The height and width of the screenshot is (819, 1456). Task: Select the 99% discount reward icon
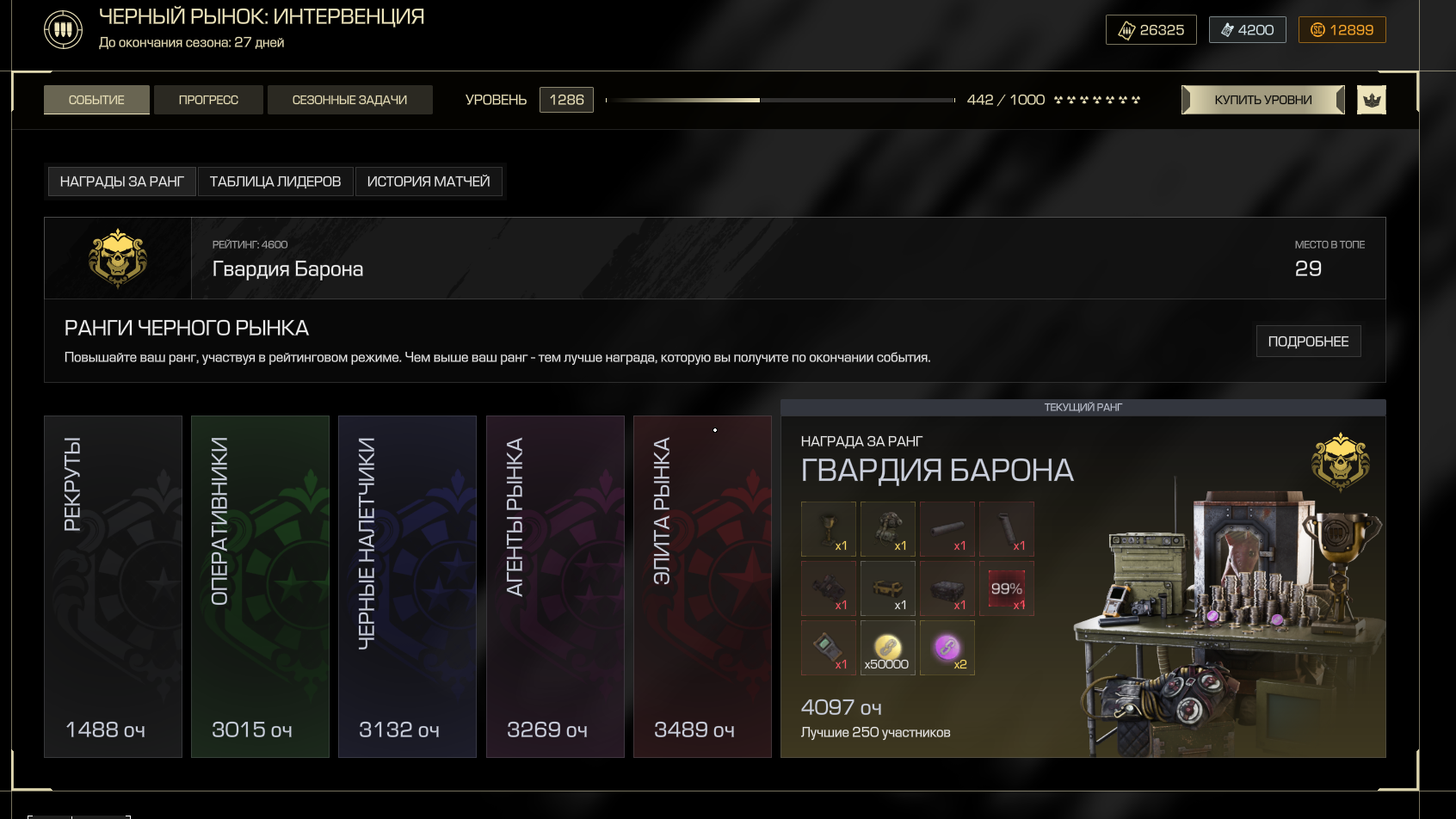pos(1007,588)
